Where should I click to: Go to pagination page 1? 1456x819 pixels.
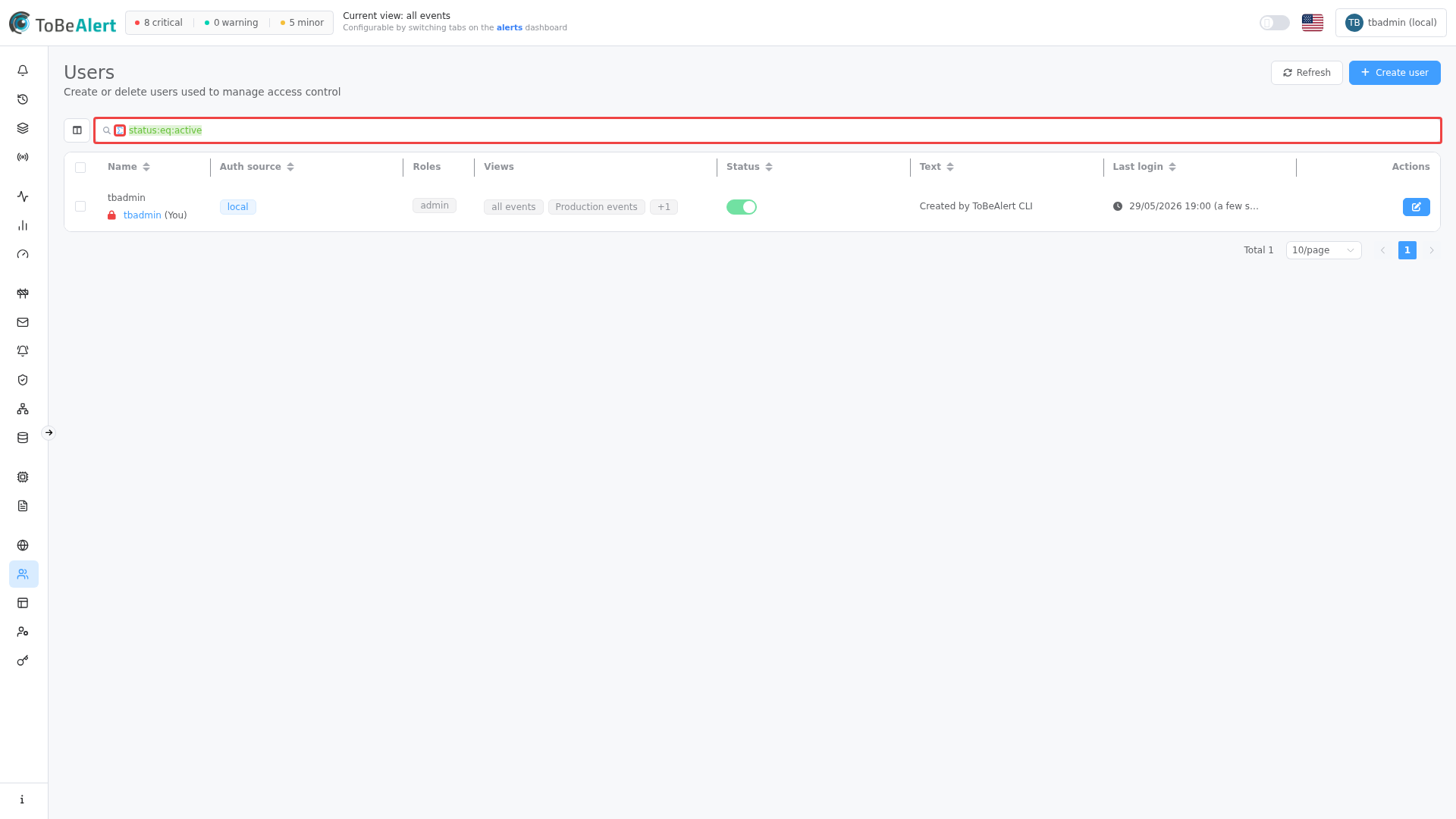(x=1407, y=250)
